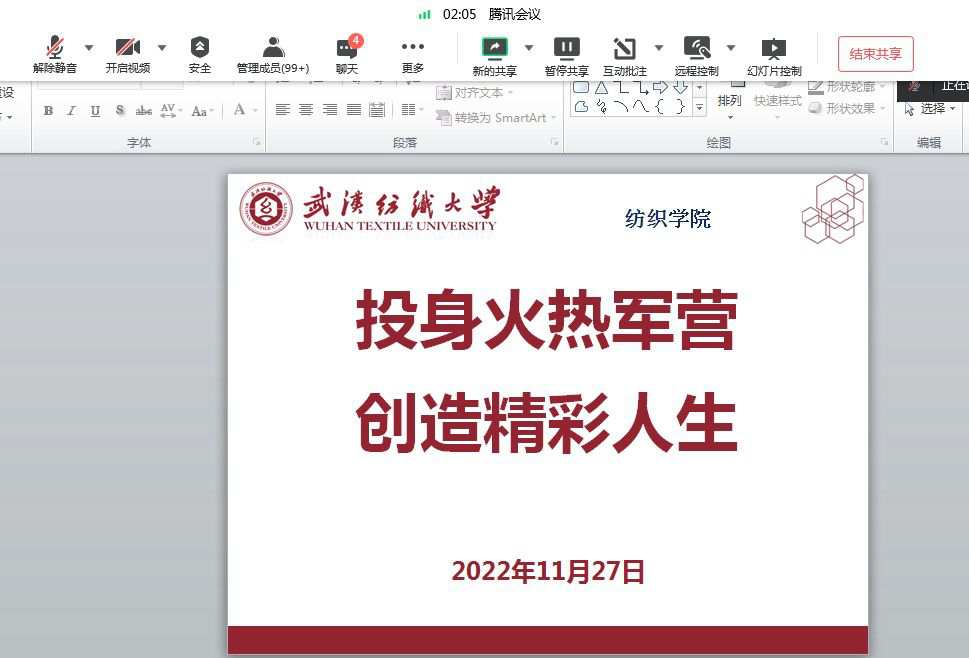Viewport: 969px width, 658px height.
Task: Open the manage members panel
Action: pos(273,55)
